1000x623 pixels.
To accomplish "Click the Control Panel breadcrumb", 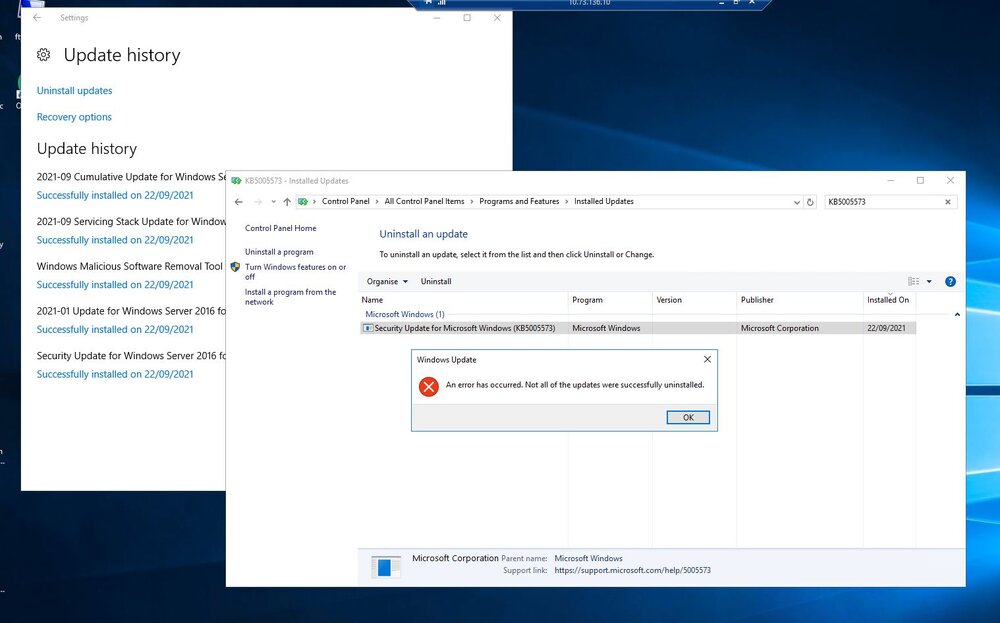I will point(345,202).
